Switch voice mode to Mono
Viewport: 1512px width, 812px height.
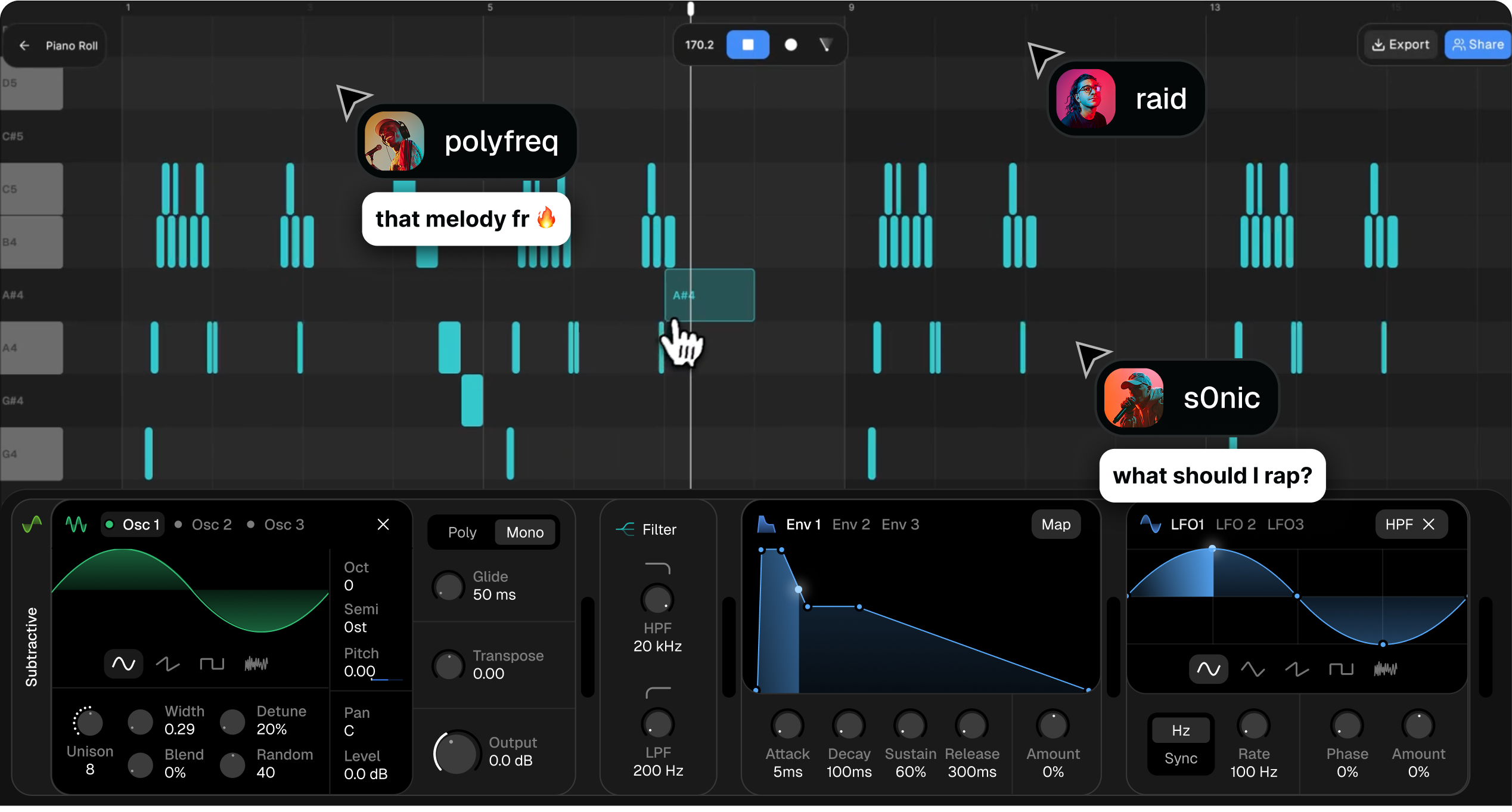(524, 532)
